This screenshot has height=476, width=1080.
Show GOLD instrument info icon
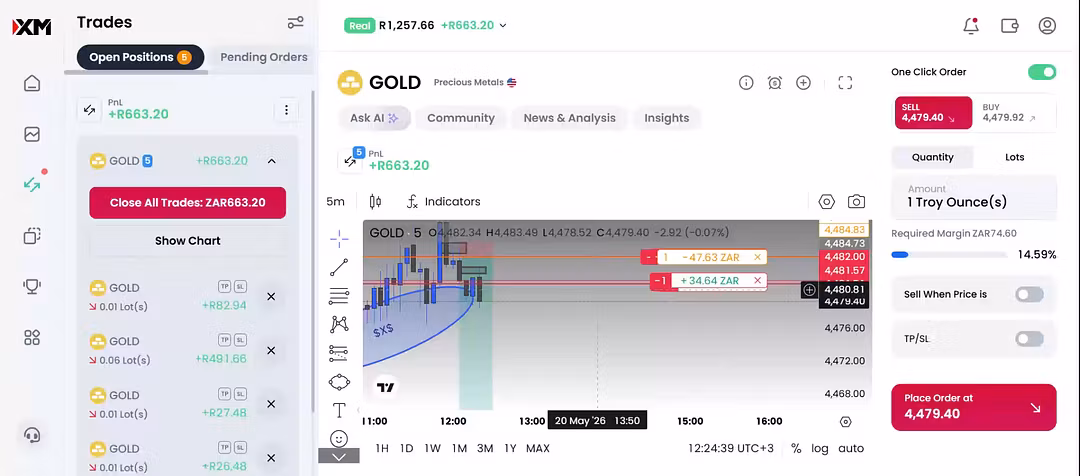click(746, 83)
